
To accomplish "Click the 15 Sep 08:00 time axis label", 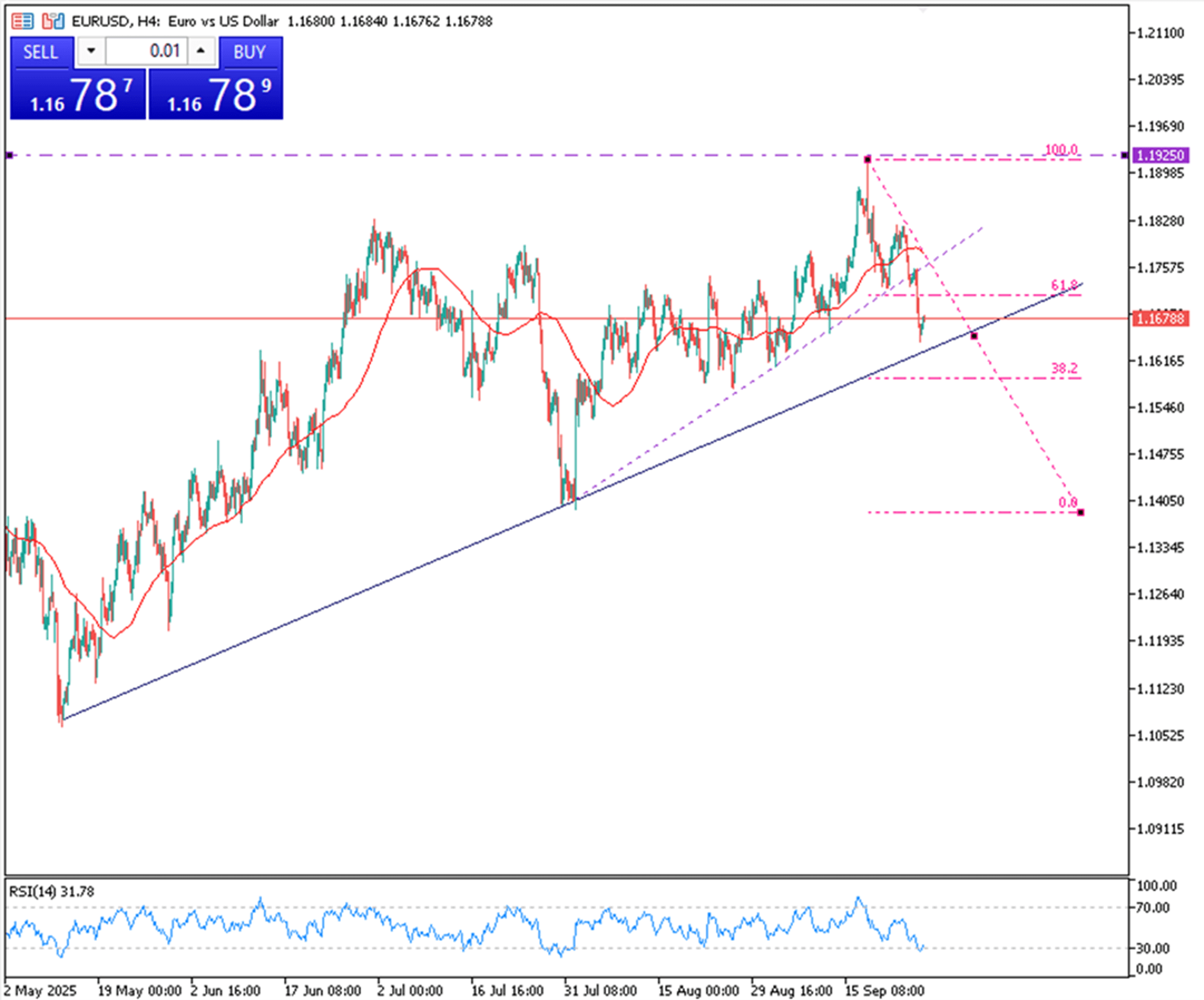I will pos(884,991).
